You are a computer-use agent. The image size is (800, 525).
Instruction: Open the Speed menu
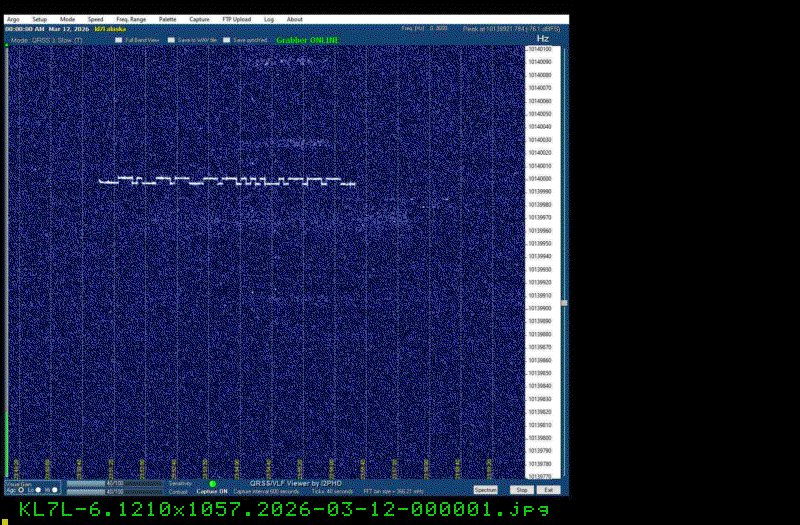click(x=95, y=19)
